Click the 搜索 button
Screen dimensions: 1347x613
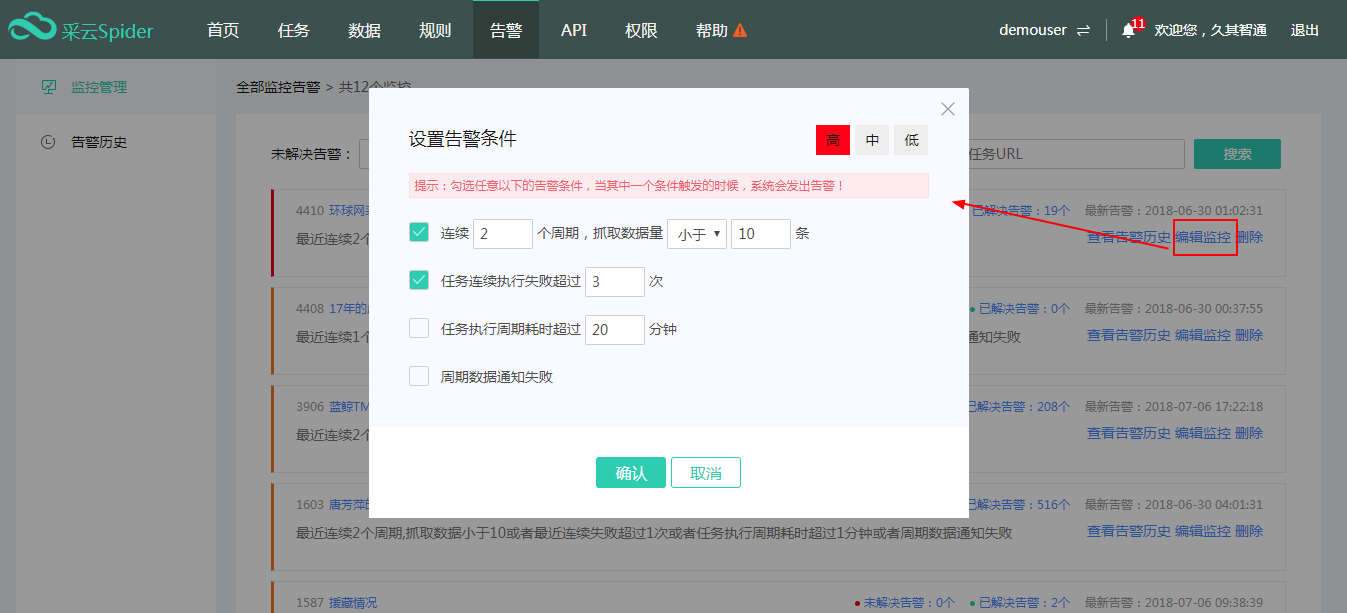(x=1237, y=154)
